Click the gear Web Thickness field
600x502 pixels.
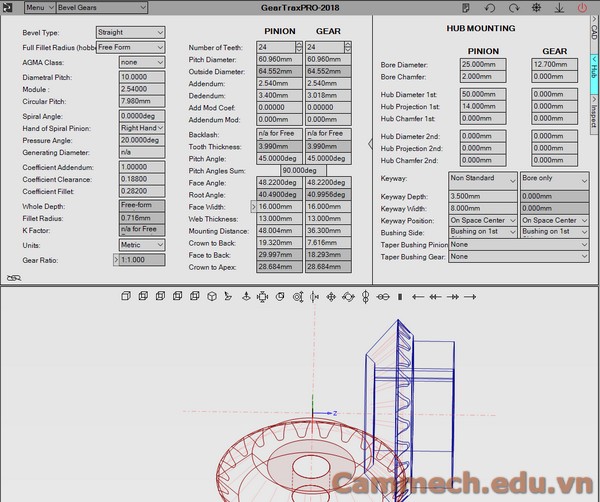[328, 218]
